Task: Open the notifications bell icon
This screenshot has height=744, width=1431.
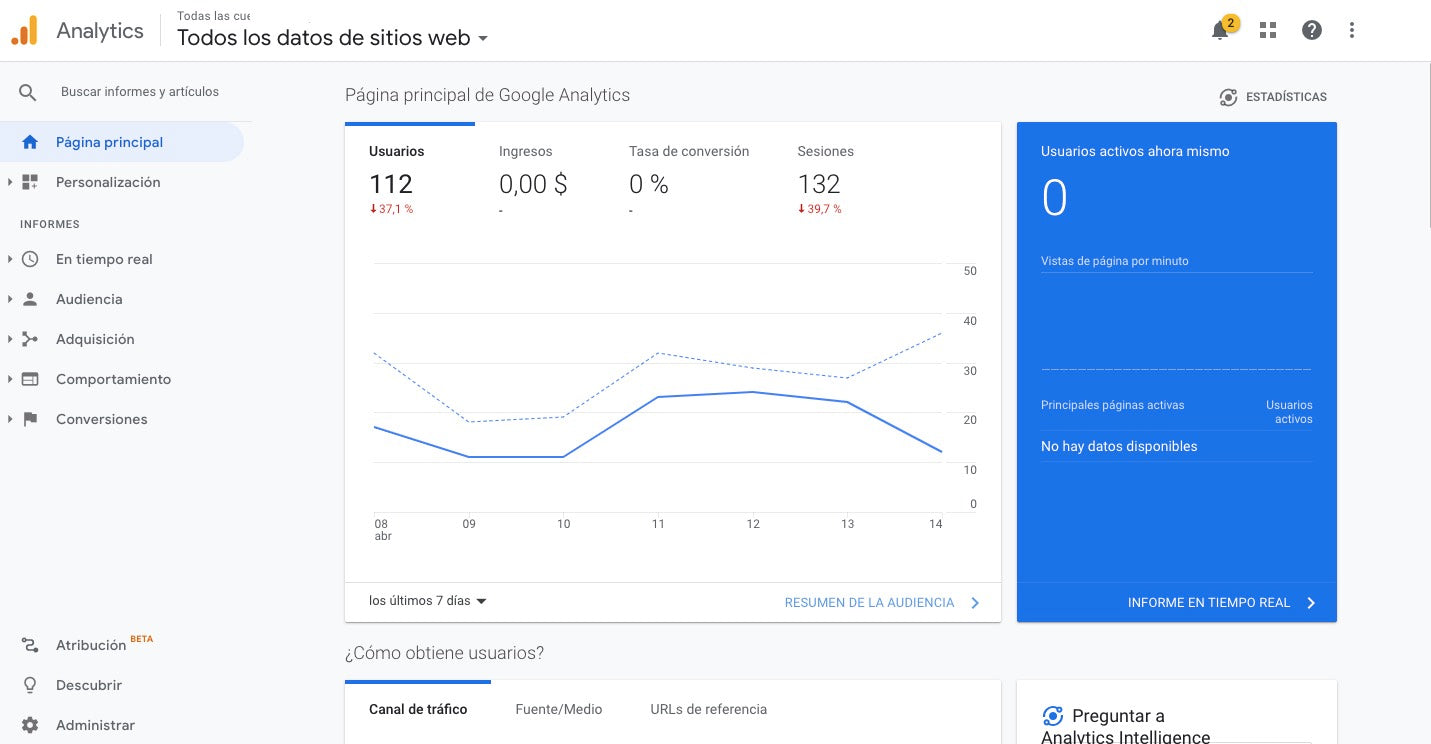Action: (1221, 30)
